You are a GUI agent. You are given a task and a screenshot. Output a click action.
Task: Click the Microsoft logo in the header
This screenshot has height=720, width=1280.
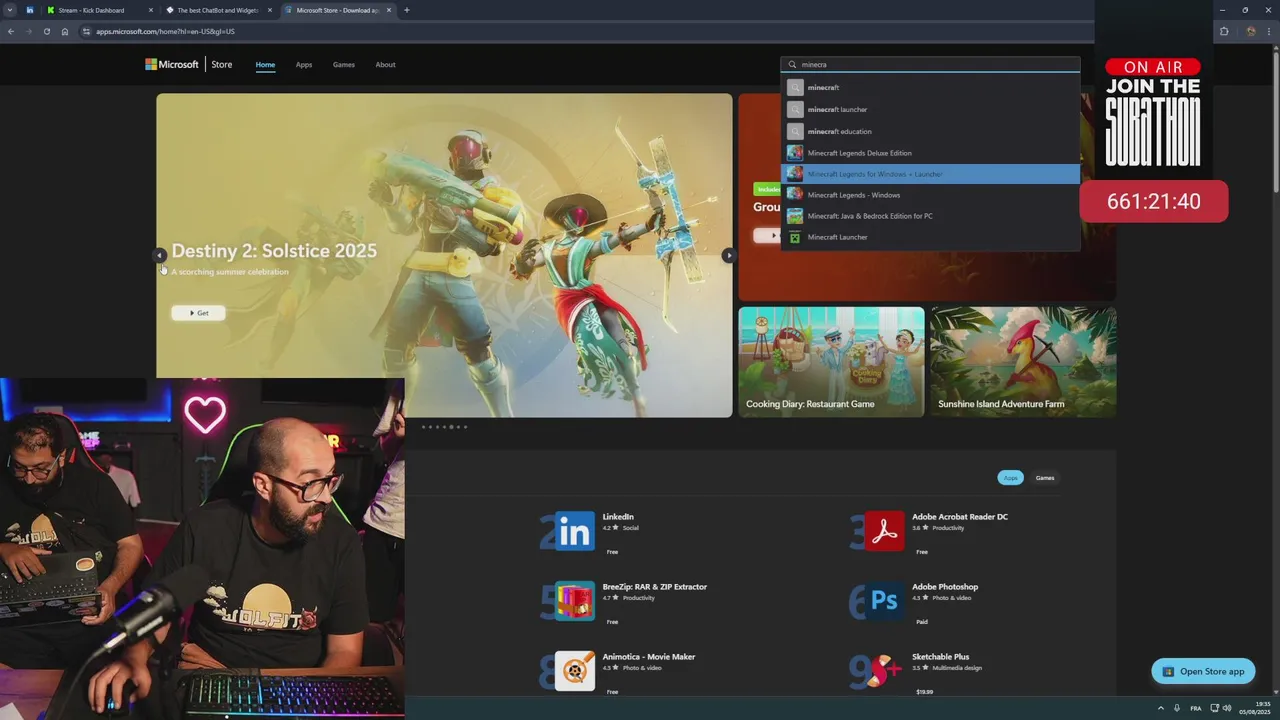[172, 64]
